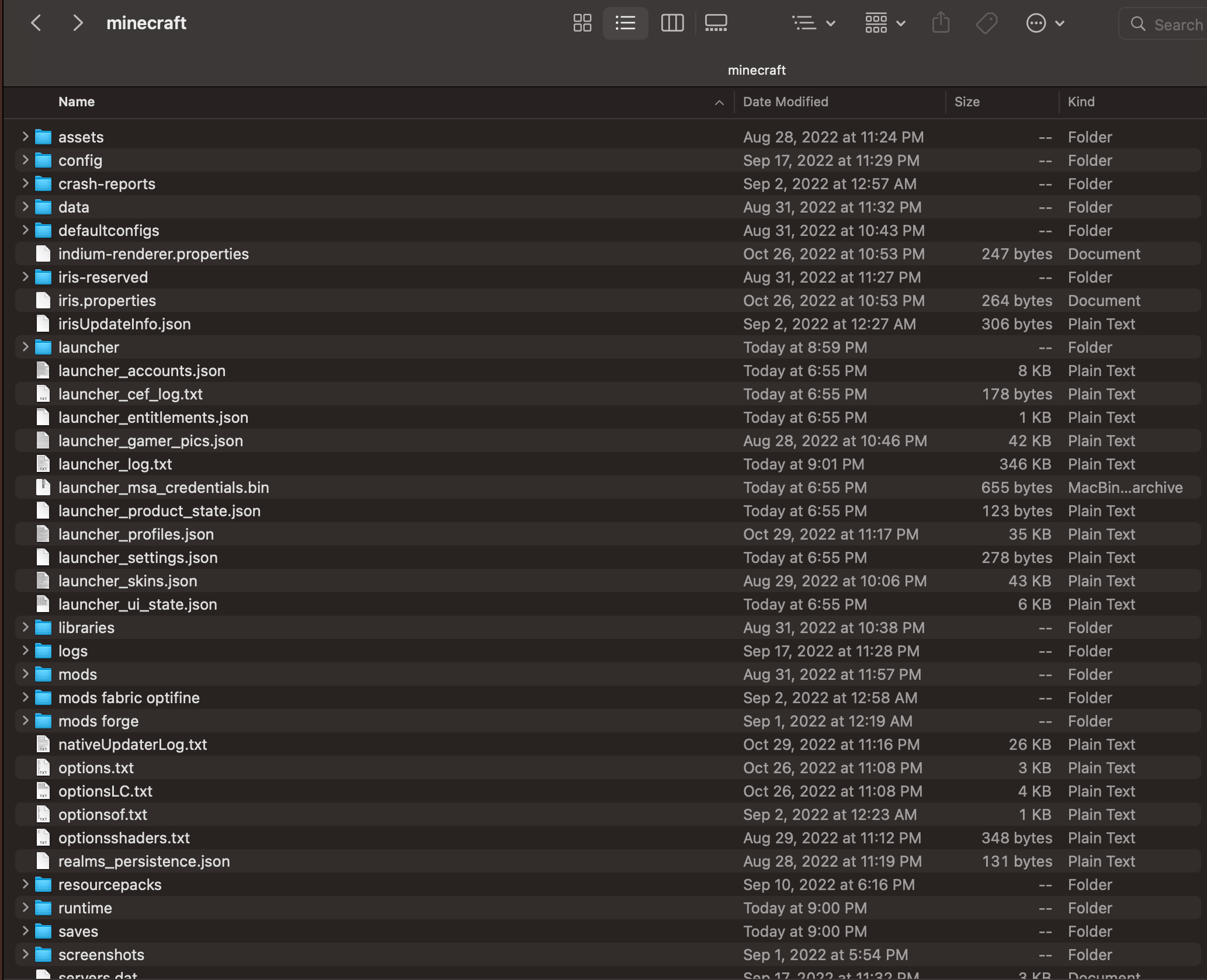The width and height of the screenshot is (1207, 980).
Task: Sort by the Size column header
Action: click(x=967, y=102)
